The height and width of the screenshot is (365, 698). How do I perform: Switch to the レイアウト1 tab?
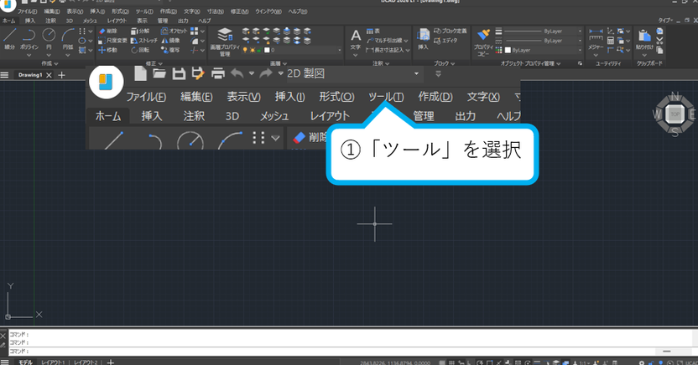pyautogui.click(x=53, y=362)
